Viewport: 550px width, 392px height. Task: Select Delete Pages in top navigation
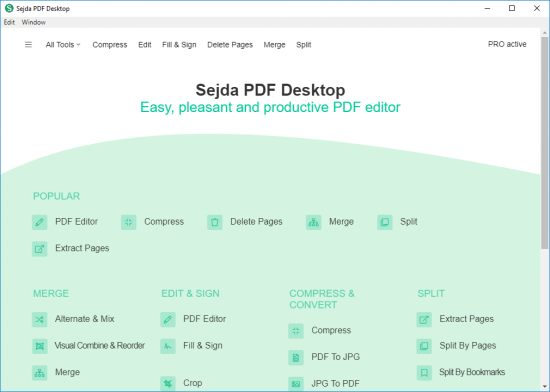pyautogui.click(x=230, y=45)
